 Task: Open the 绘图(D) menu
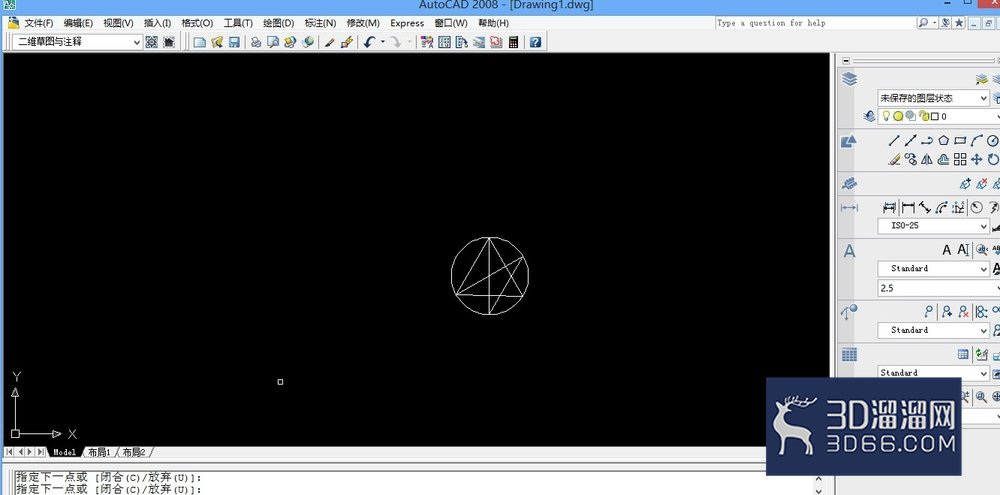pos(279,23)
